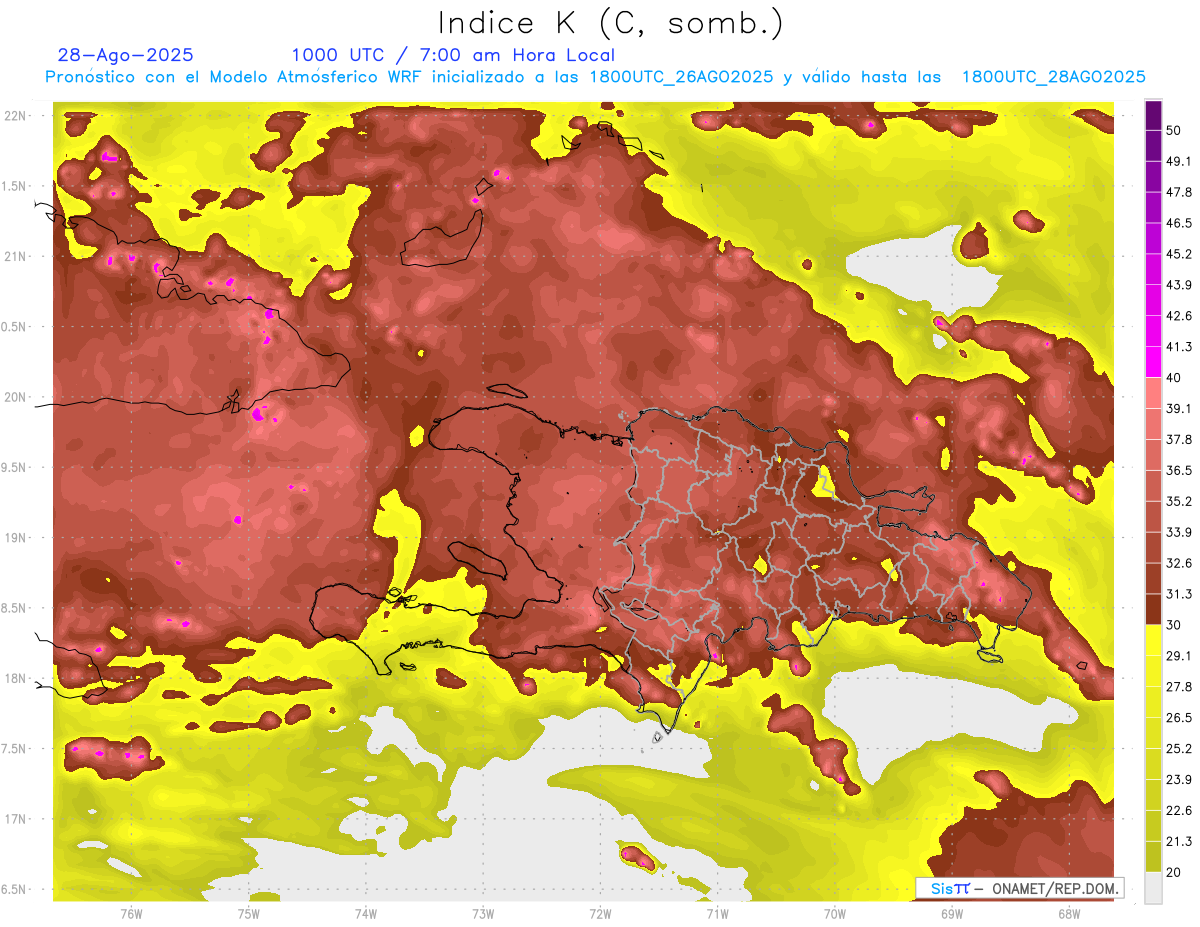Pick the salmon color bar segment between 39.1 and 40
This screenshot has width=1200, height=927.
[x=1153, y=393]
